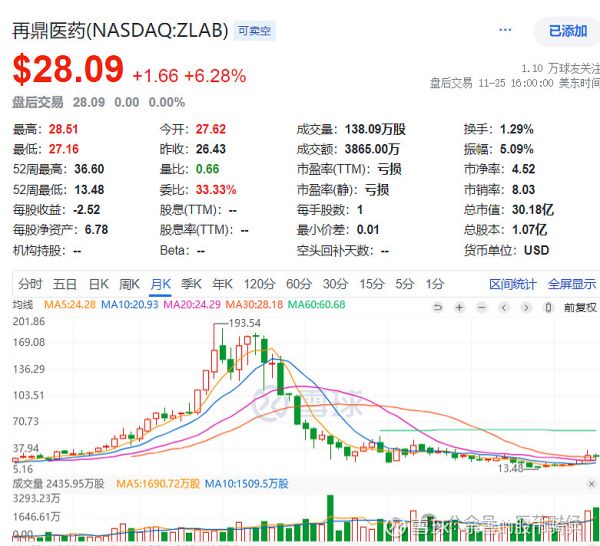Zoom in chart with plus icon
This screenshot has height=546, width=600.
(x=460, y=307)
